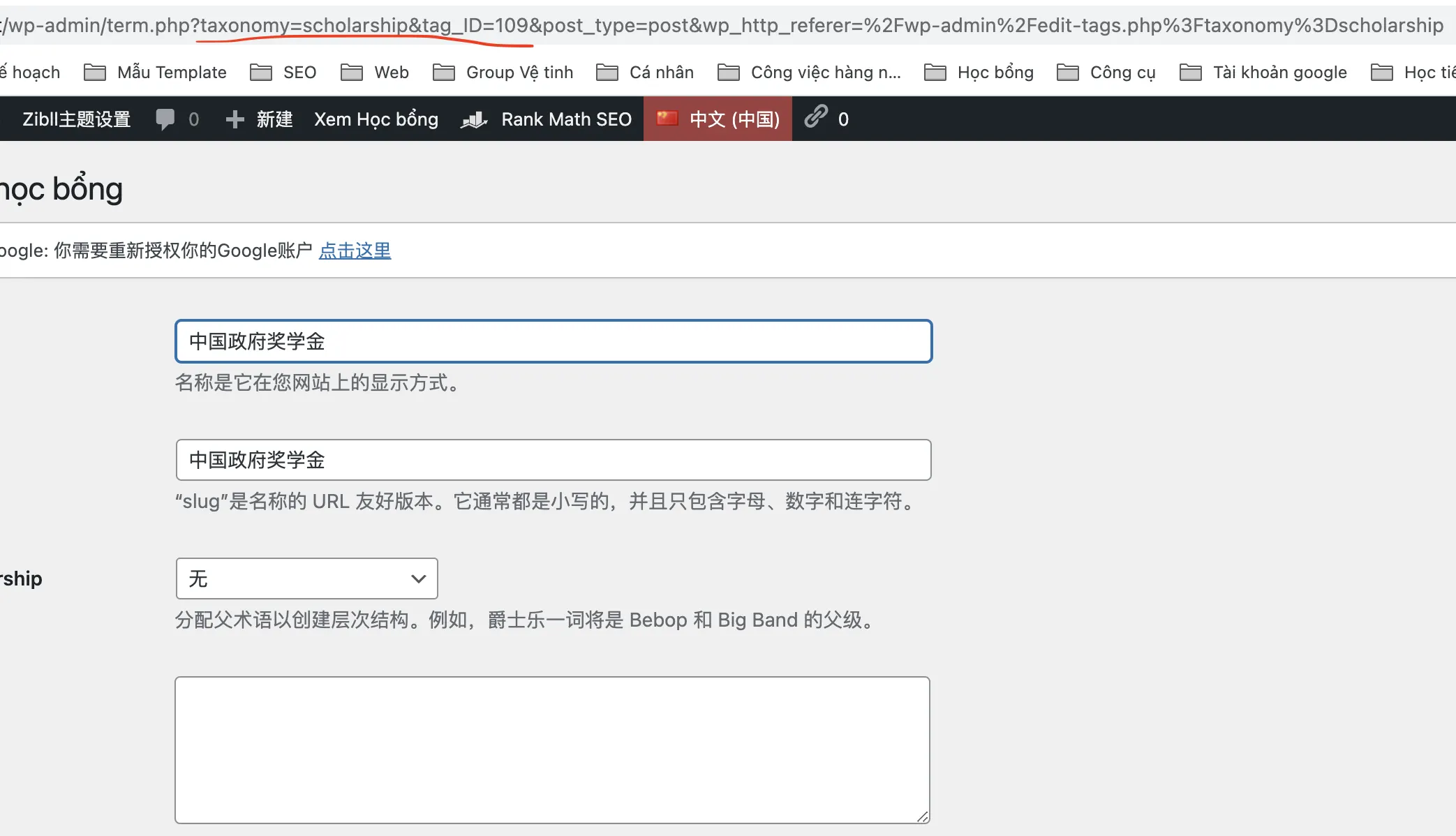Open the Tài khoản google bookmark folder

1263,72
